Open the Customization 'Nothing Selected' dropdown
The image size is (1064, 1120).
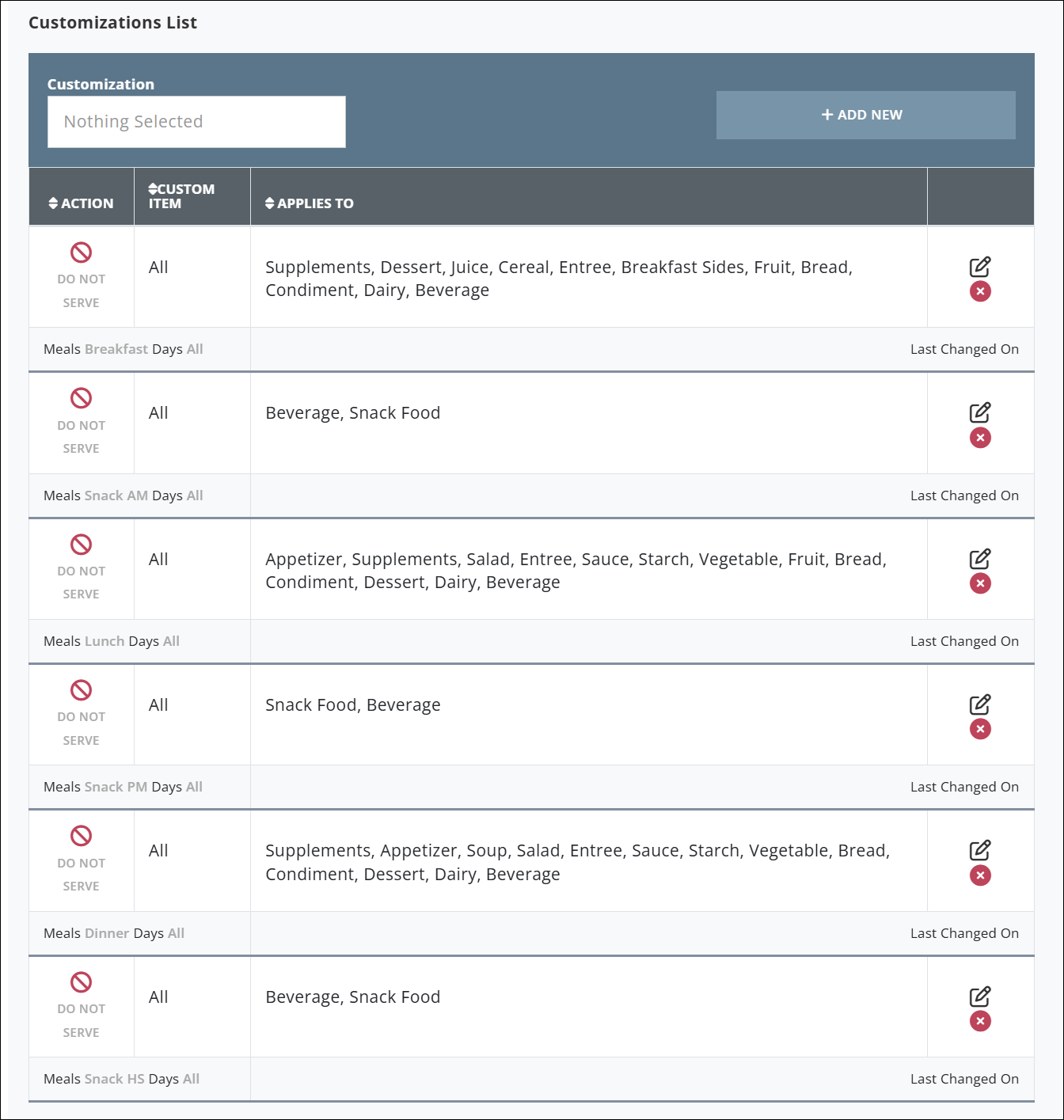point(196,122)
